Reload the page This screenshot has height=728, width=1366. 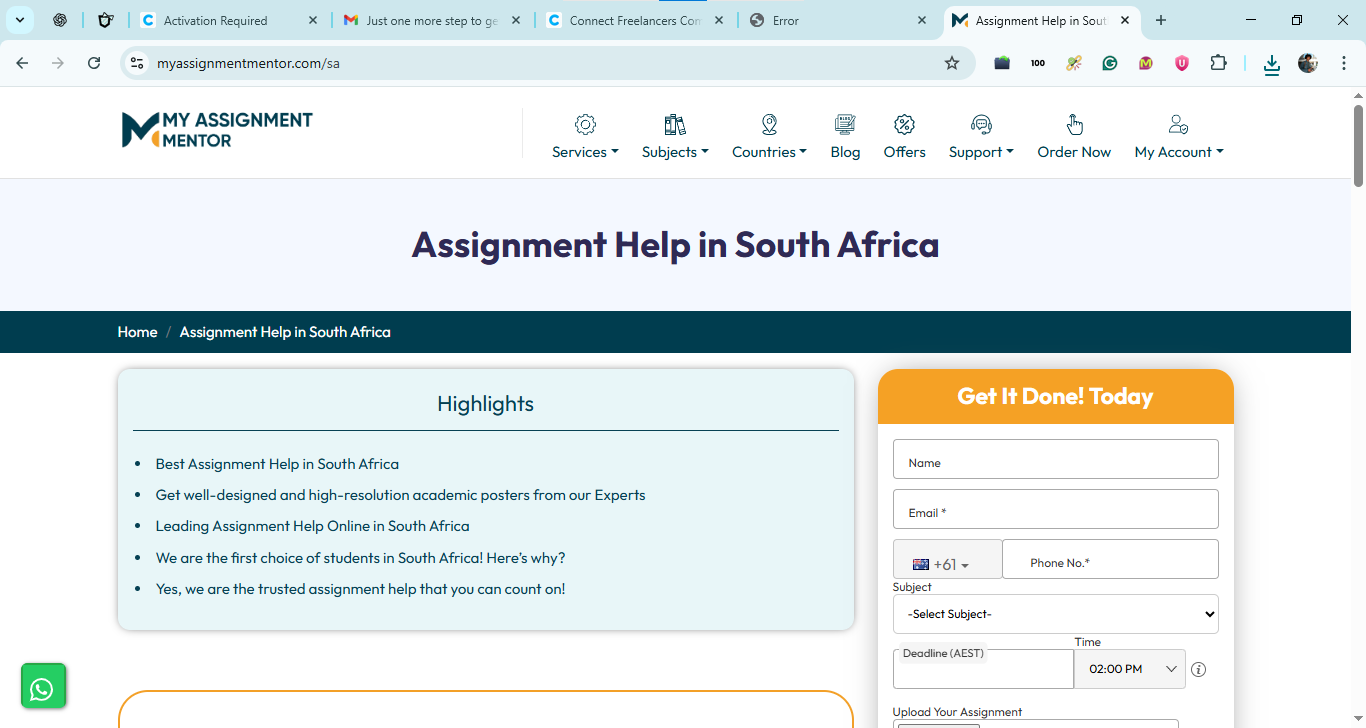(x=94, y=63)
